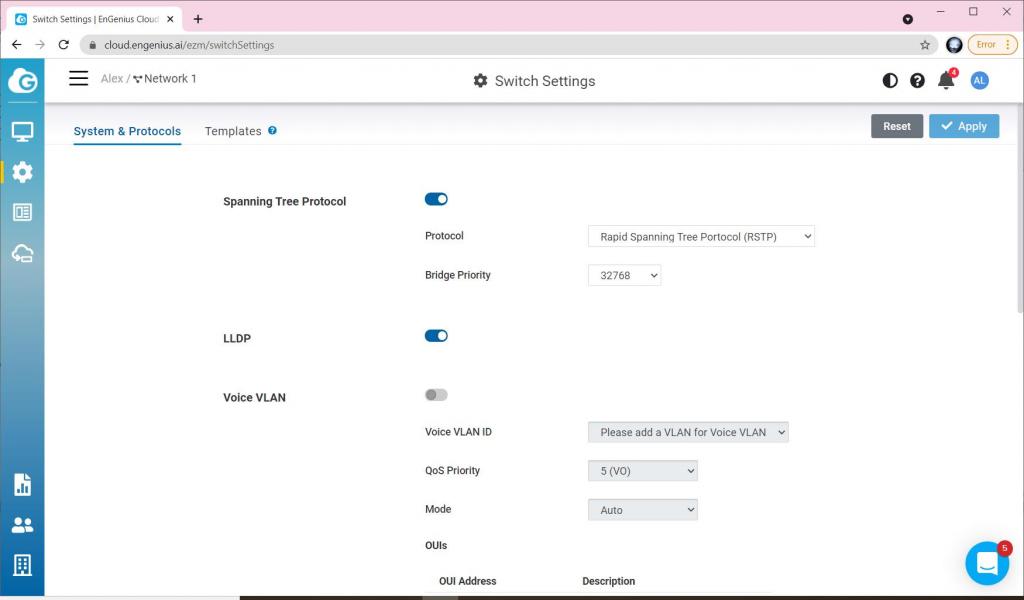Image resolution: width=1024 pixels, height=600 pixels.
Task: Open the organization building icon in sidebar
Action: (22, 565)
